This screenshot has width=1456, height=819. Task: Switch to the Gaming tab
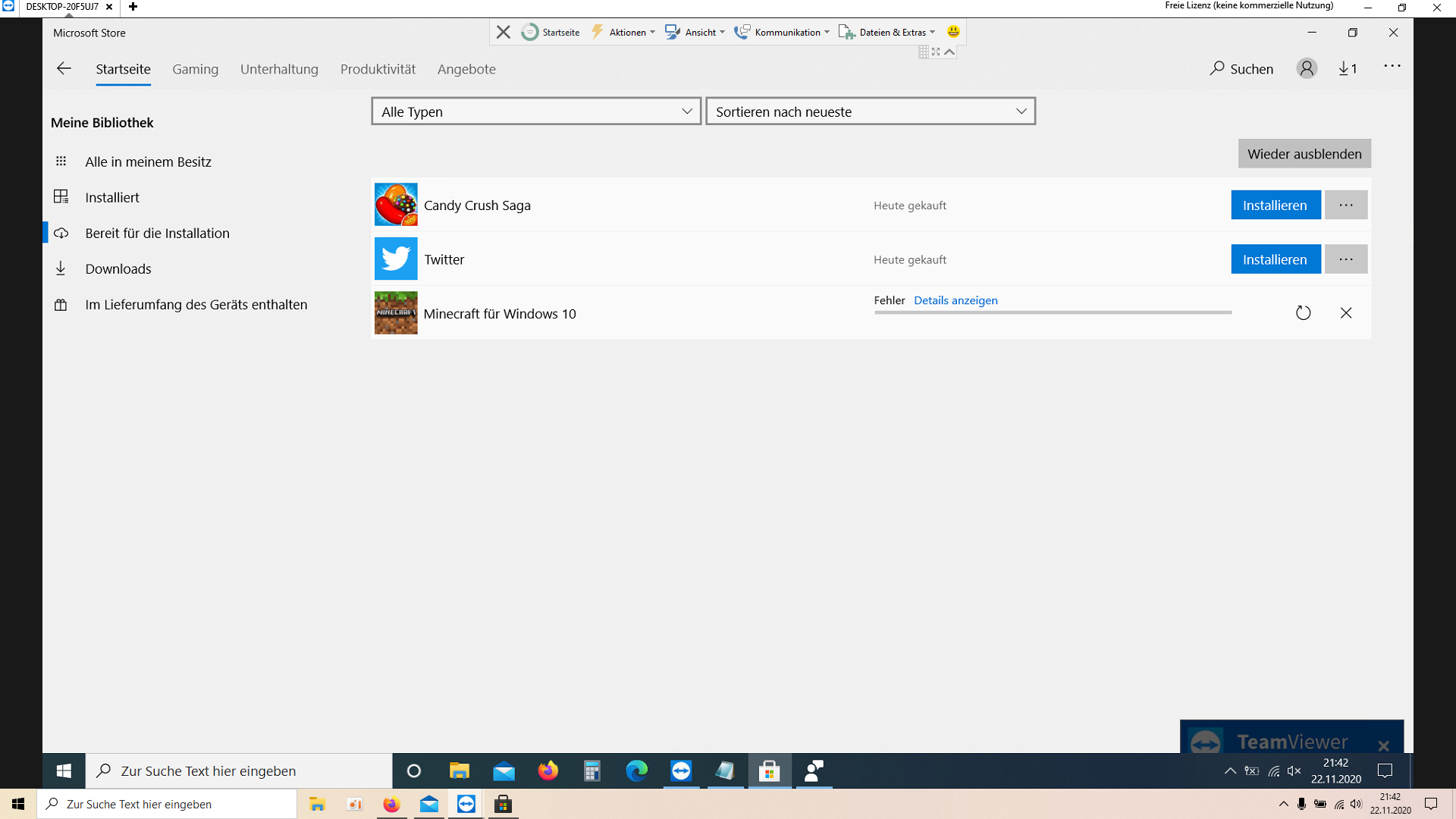click(x=195, y=69)
